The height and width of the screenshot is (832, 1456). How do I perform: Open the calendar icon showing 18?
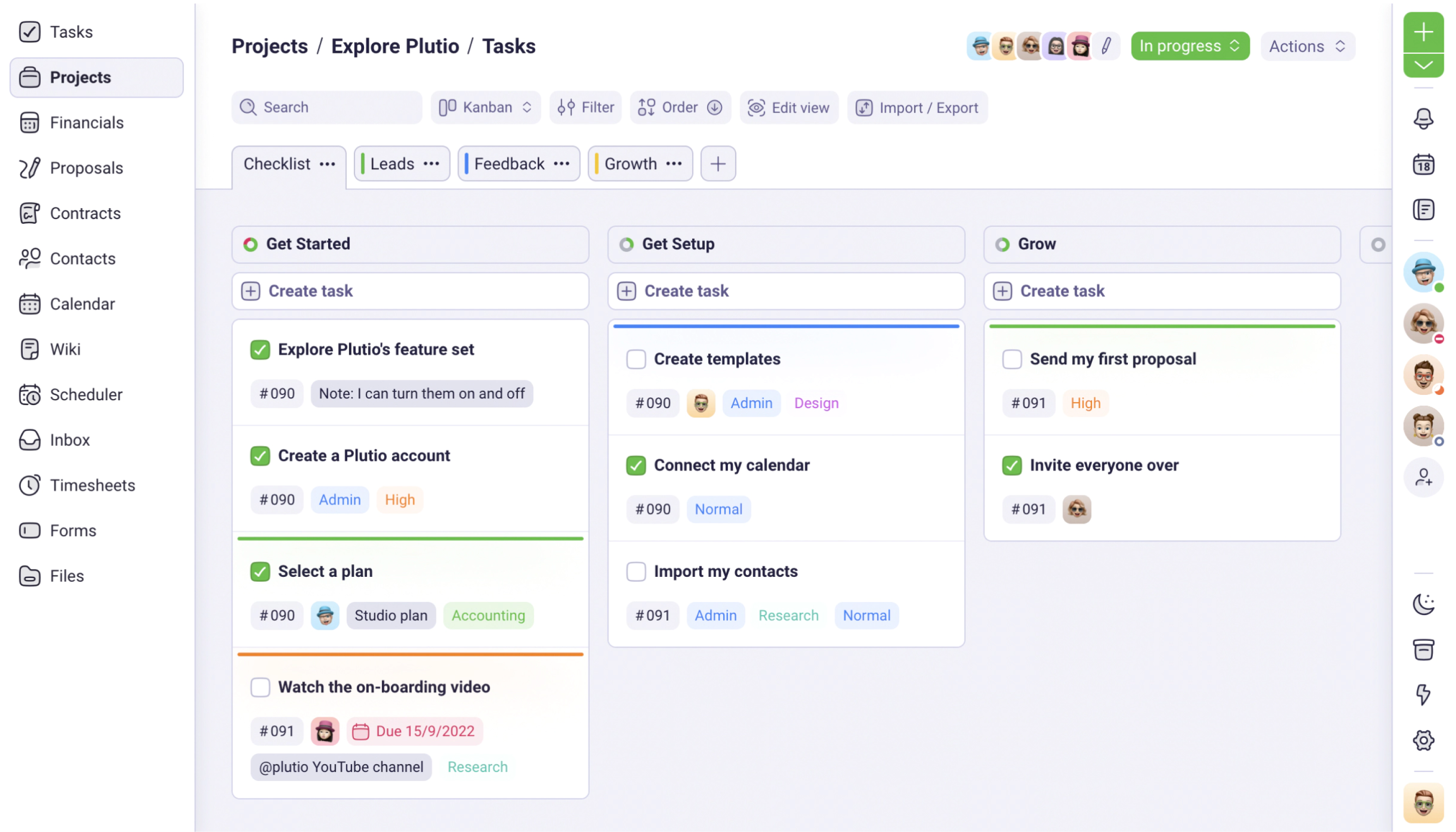[x=1423, y=164]
